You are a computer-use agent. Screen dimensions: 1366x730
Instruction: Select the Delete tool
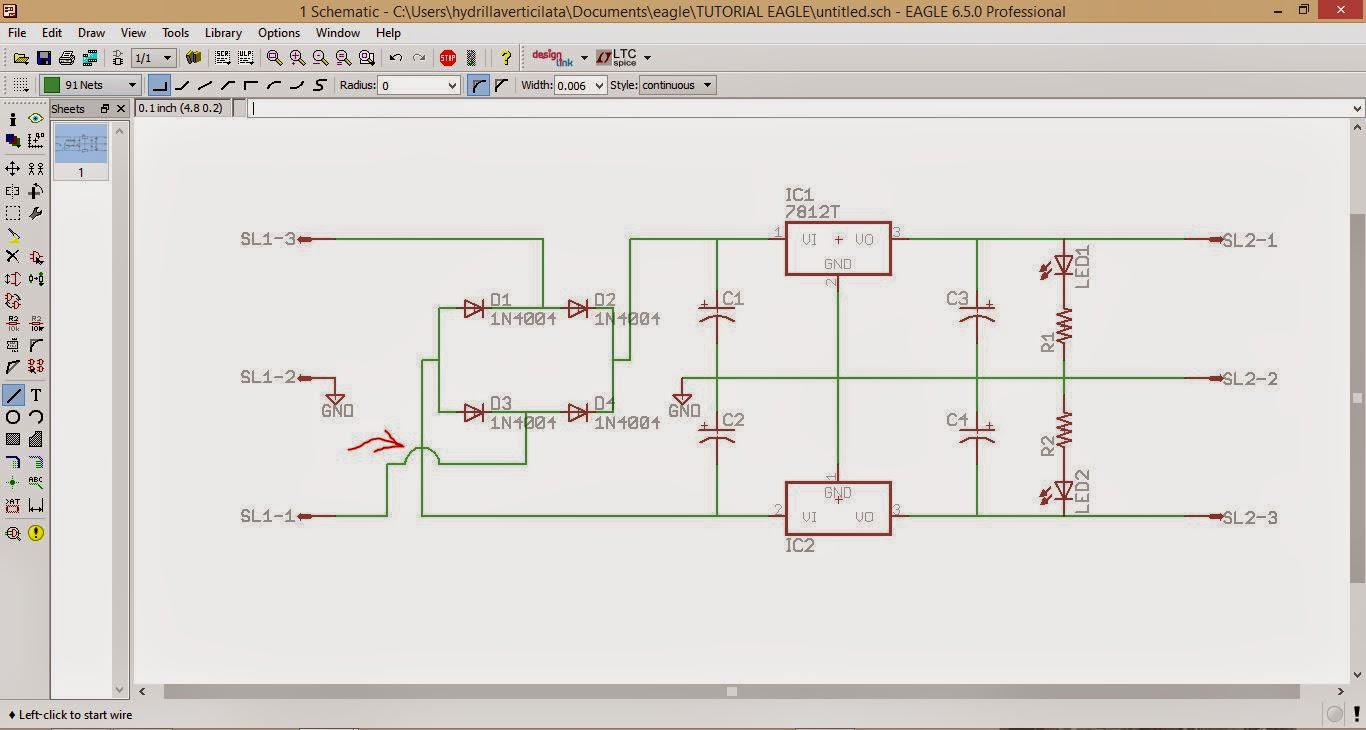click(x=13, y=255)
